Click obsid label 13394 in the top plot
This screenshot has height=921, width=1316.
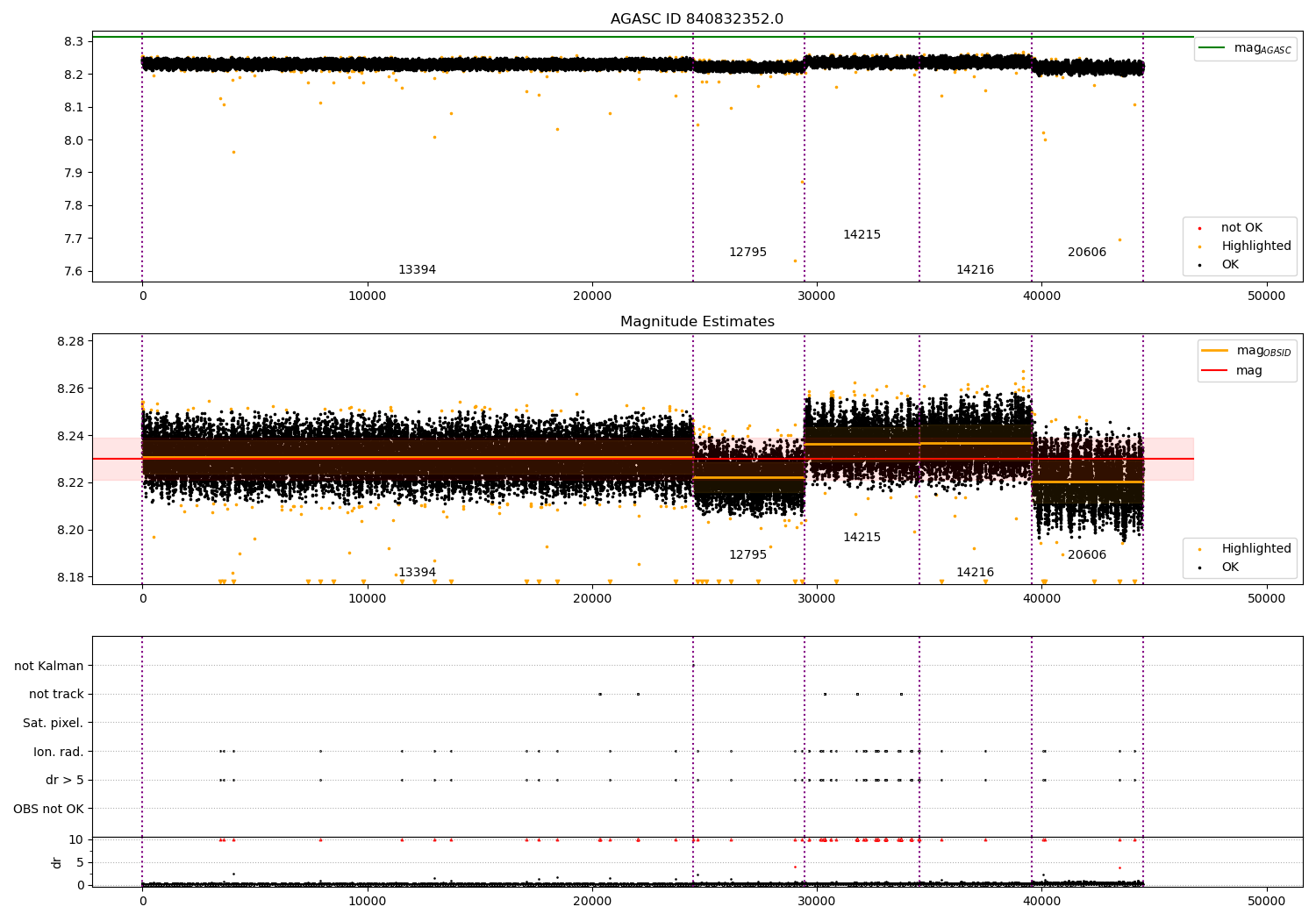pyautogui.click(x=417, y=270)
